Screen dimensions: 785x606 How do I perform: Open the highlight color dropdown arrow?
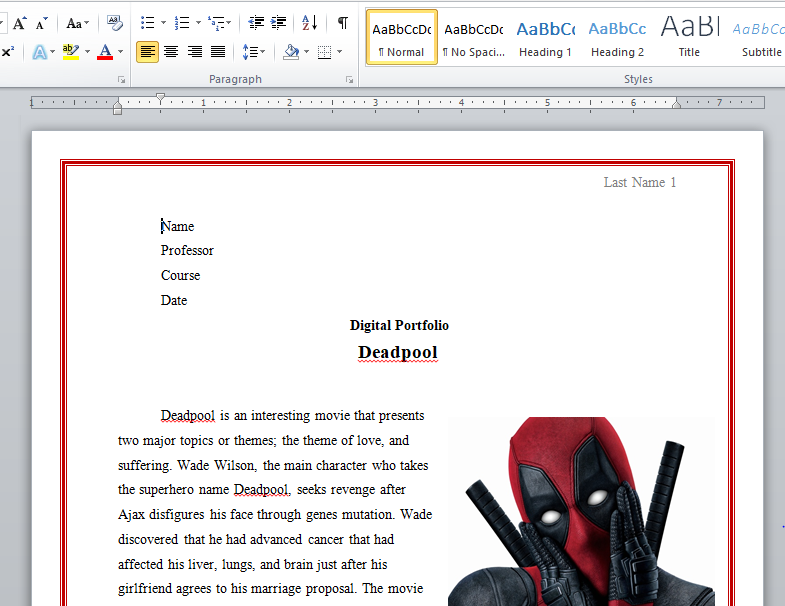(x=88, y=52)
